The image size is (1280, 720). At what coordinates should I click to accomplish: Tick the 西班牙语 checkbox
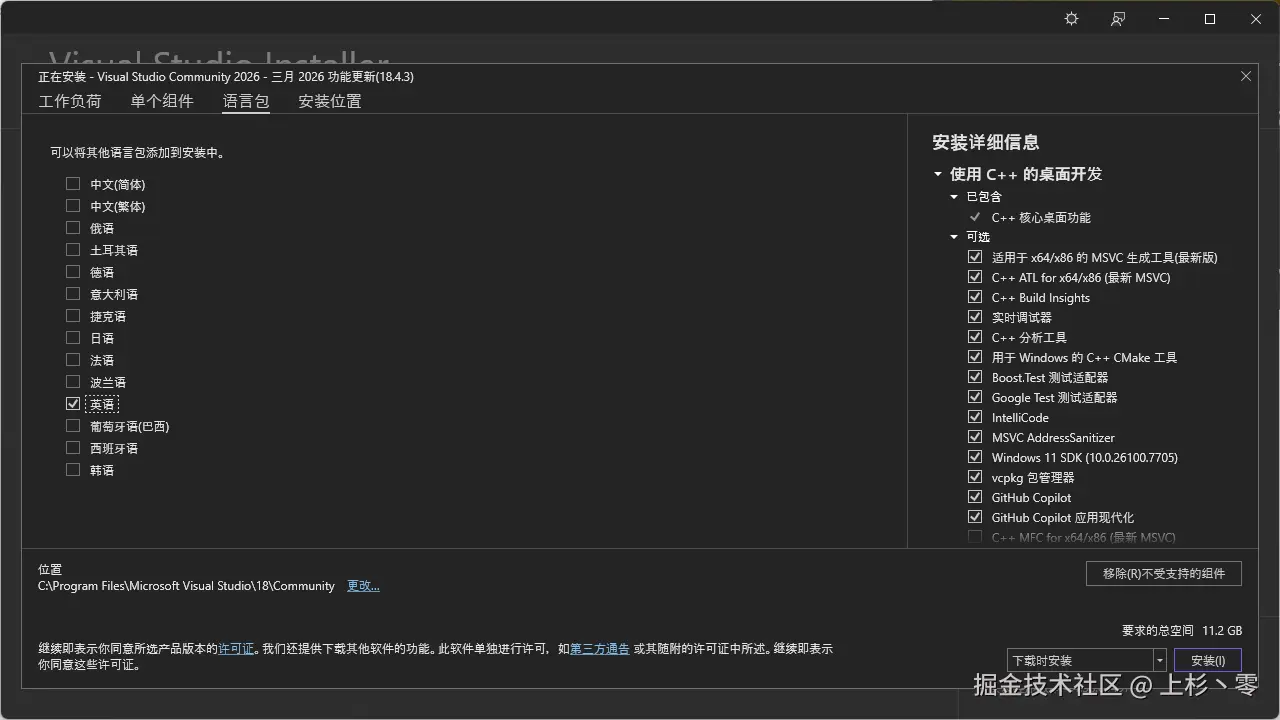(73, 448)
